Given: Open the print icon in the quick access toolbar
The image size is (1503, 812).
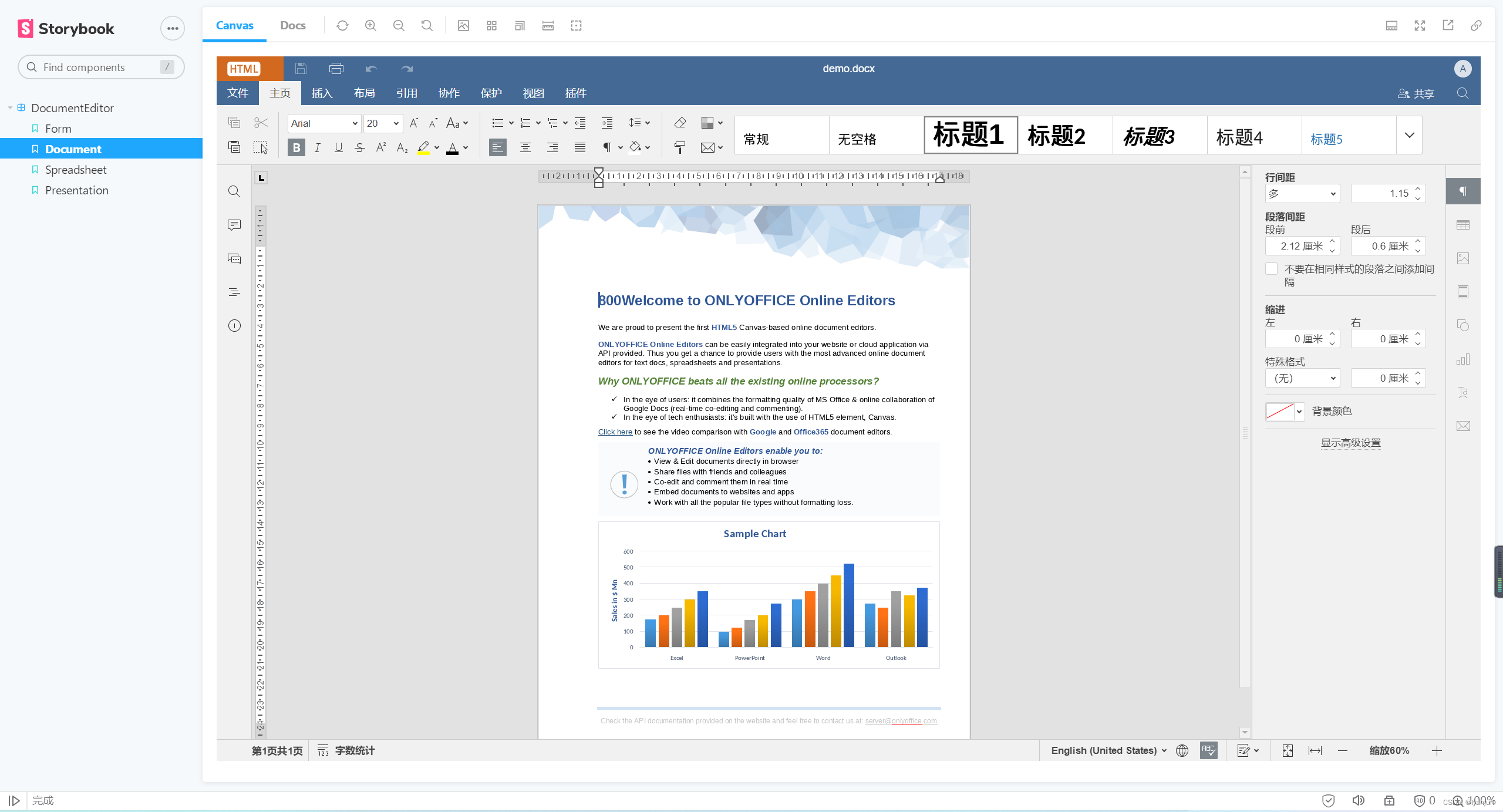Looking at the screenshot, I should [336, 68].
